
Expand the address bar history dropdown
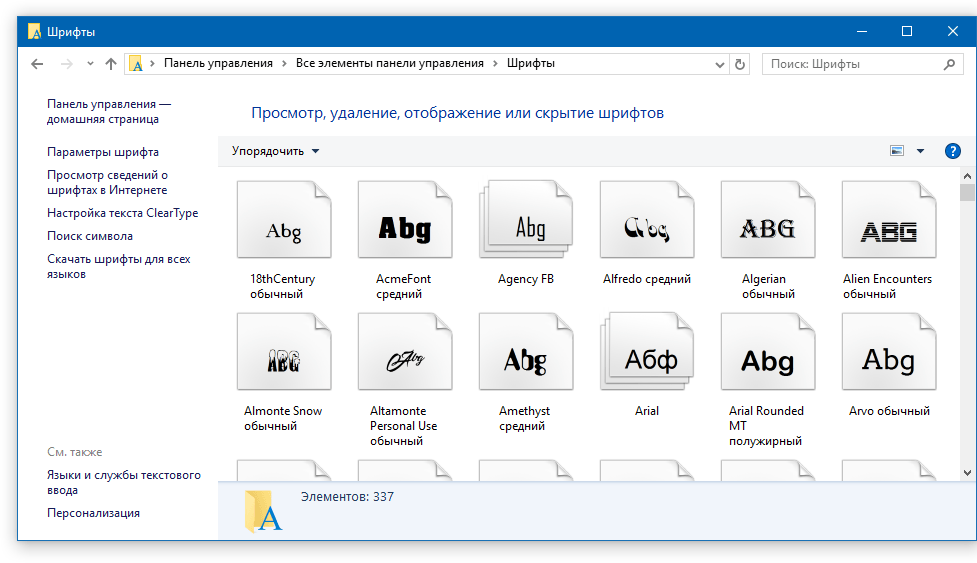(719, 64)
